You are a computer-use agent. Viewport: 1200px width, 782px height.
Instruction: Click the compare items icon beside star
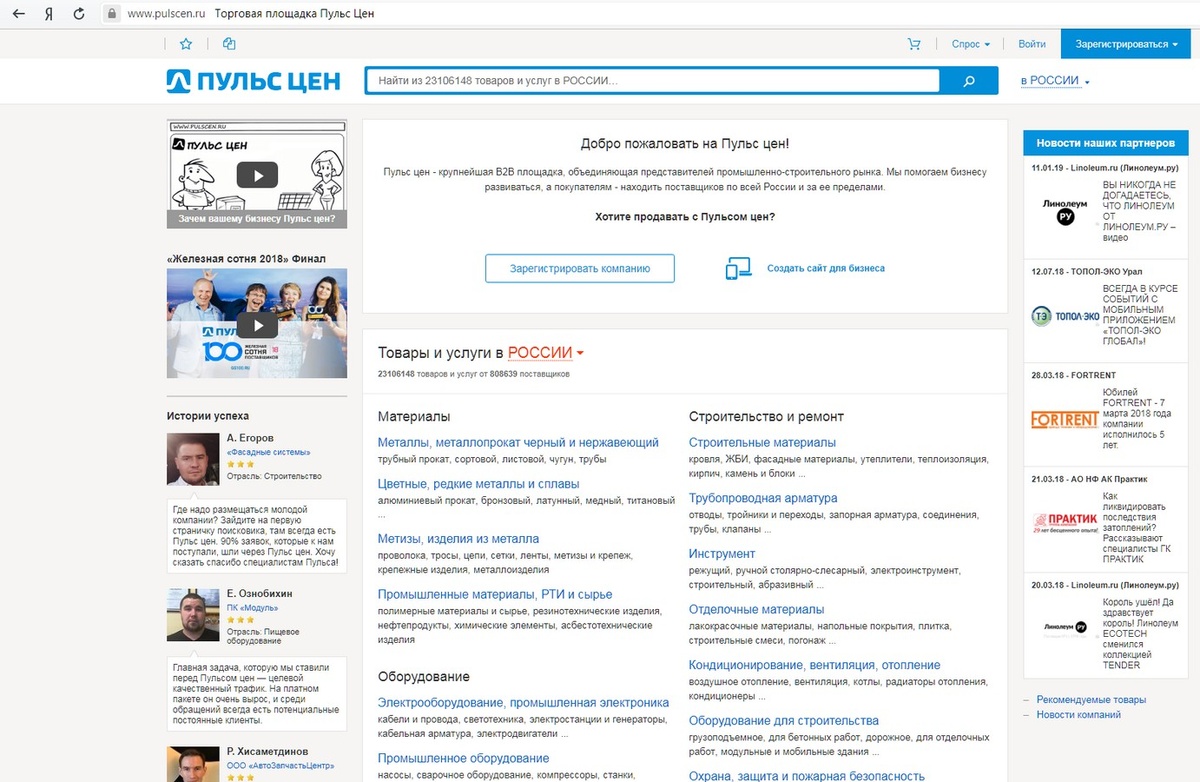pos(229,44)
